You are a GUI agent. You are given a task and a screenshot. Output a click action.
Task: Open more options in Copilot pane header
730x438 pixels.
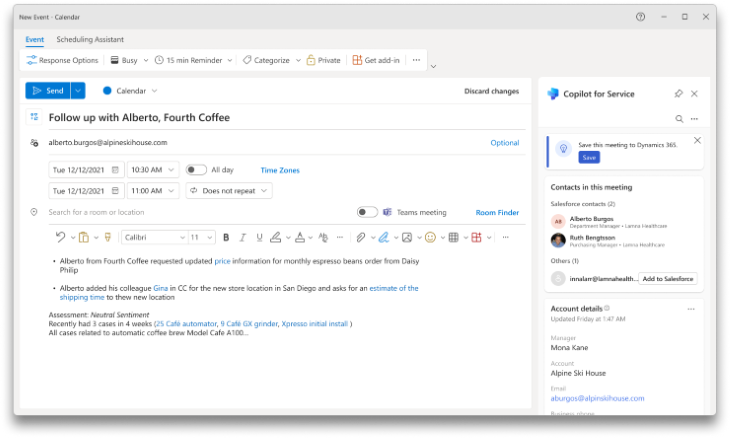694,119
